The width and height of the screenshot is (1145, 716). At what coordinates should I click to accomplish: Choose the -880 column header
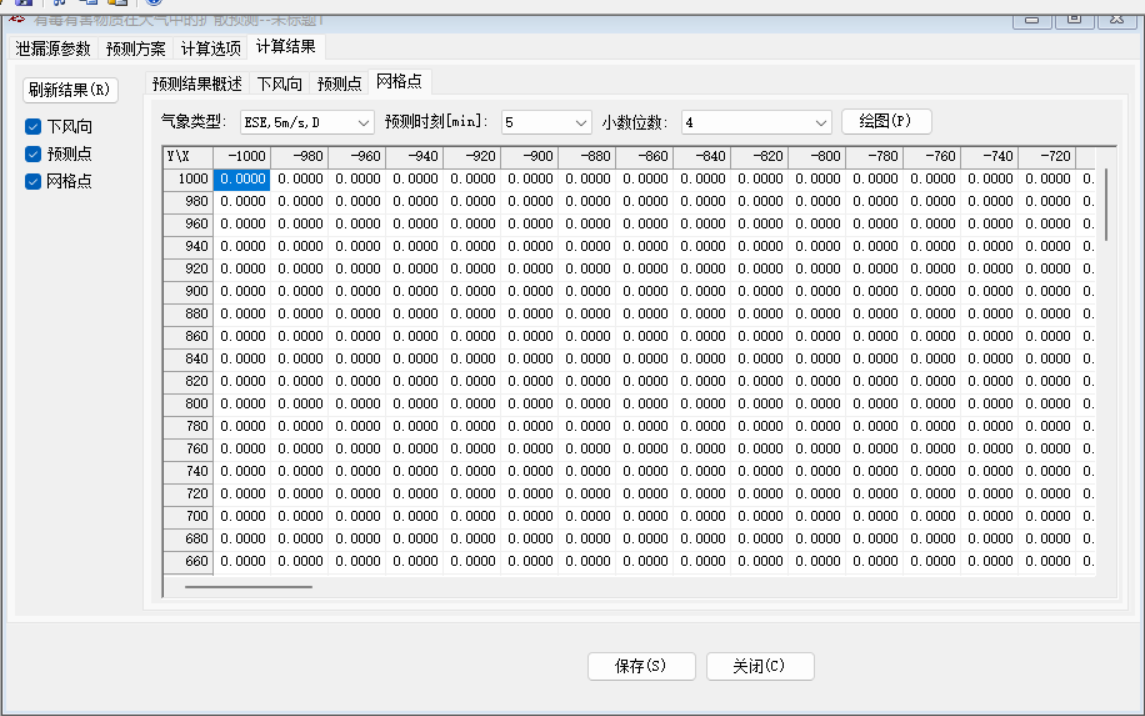pyautogui.click(x=587, y=157)
